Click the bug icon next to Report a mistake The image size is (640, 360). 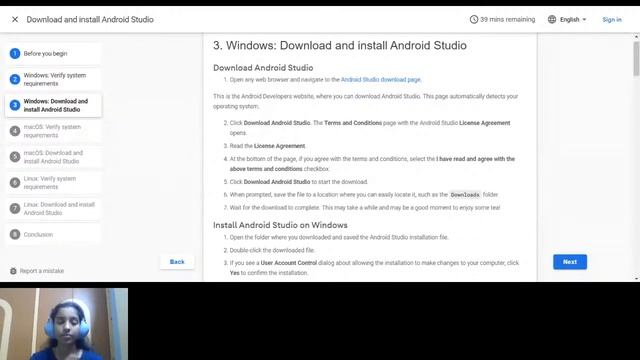click(x=13, y=271)
